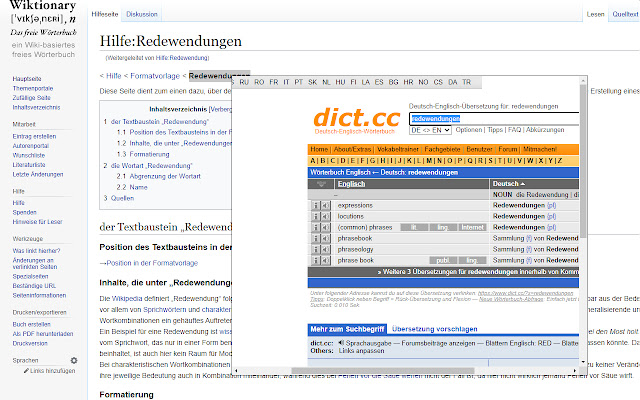Open Vokabeltrainer in dict.cc menu
Viewport: 640px width, 400px height.
pyautogui.click(x=398, y=149)
